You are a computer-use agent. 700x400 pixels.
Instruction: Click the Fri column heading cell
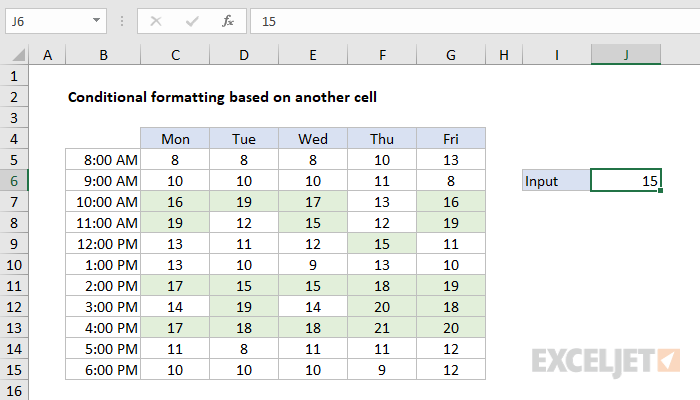(x=451, y=138)
